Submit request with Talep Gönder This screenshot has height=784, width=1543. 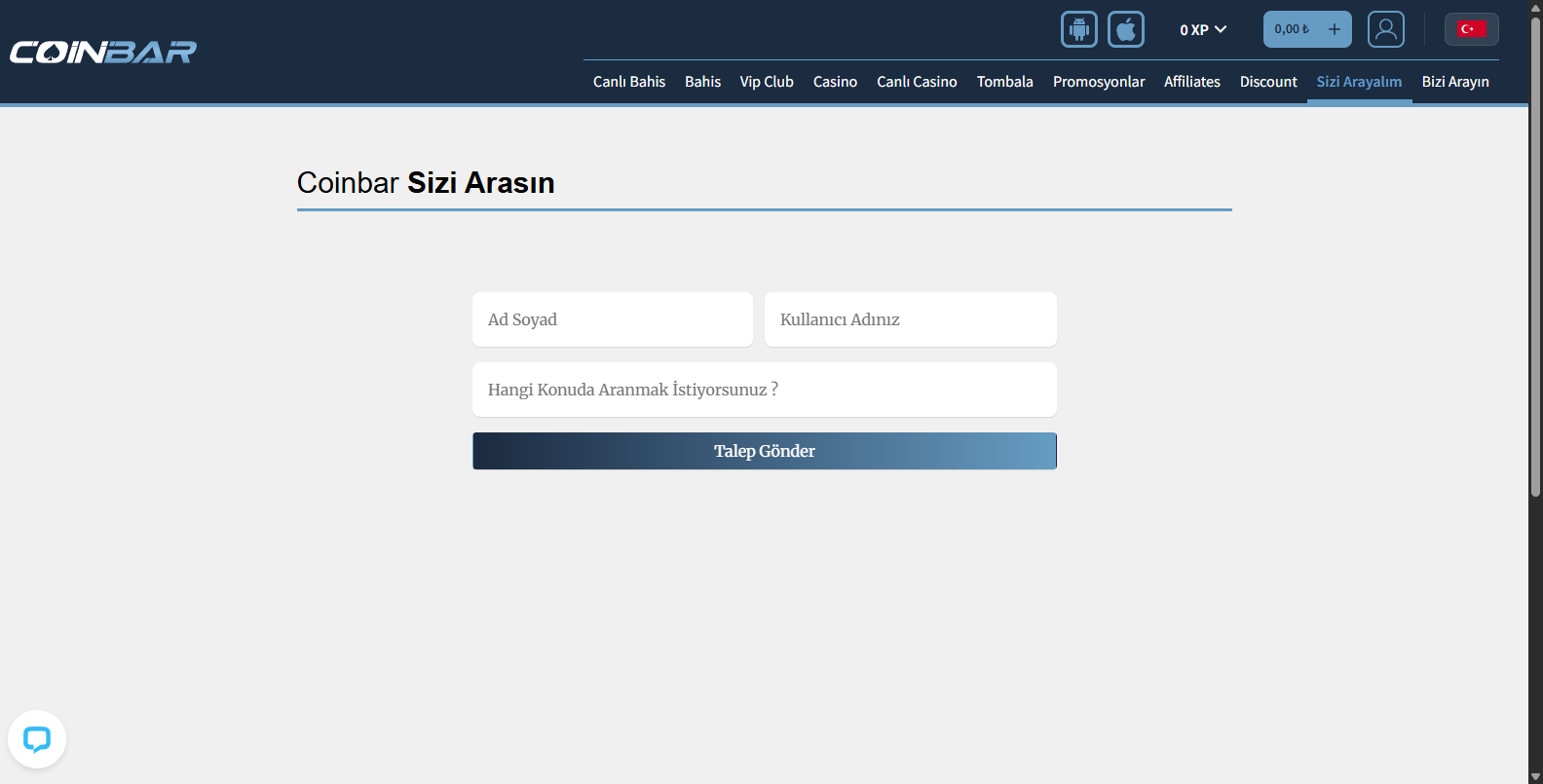(x=765, y=451)
